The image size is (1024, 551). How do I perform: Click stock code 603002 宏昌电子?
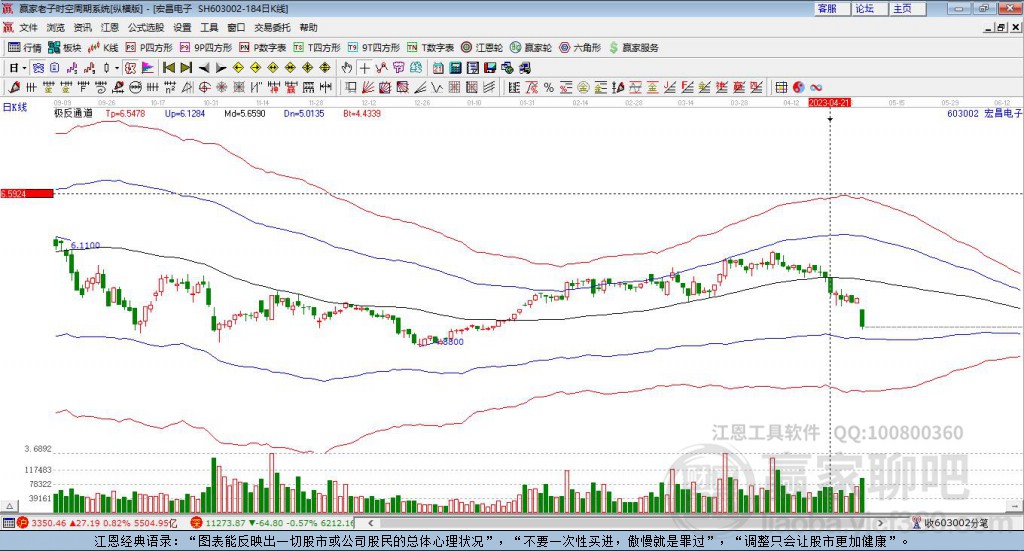984,114
